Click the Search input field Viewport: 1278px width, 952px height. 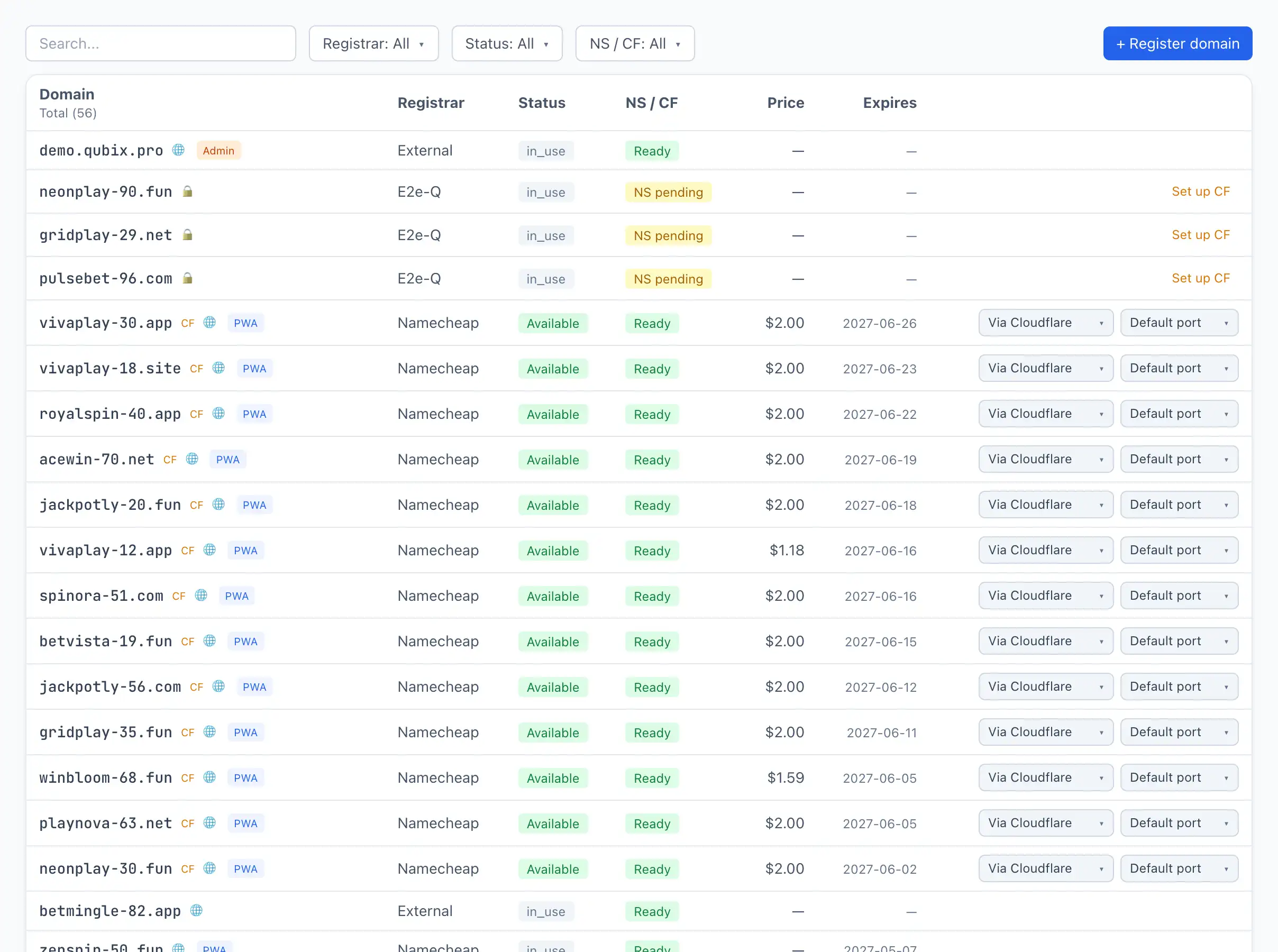pyautogui.click(x=161, y=43)
